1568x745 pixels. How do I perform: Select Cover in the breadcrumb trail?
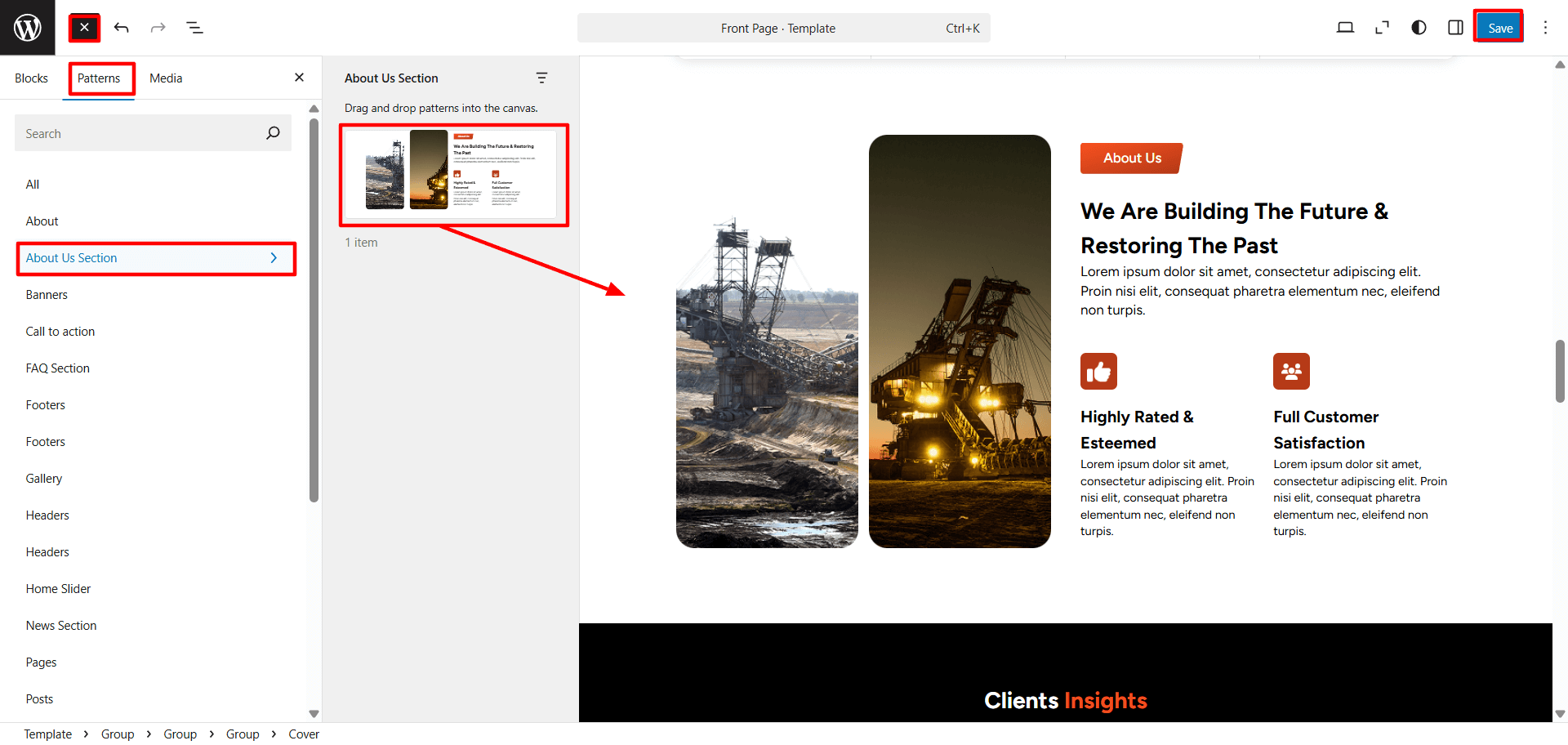click(303, 734)
